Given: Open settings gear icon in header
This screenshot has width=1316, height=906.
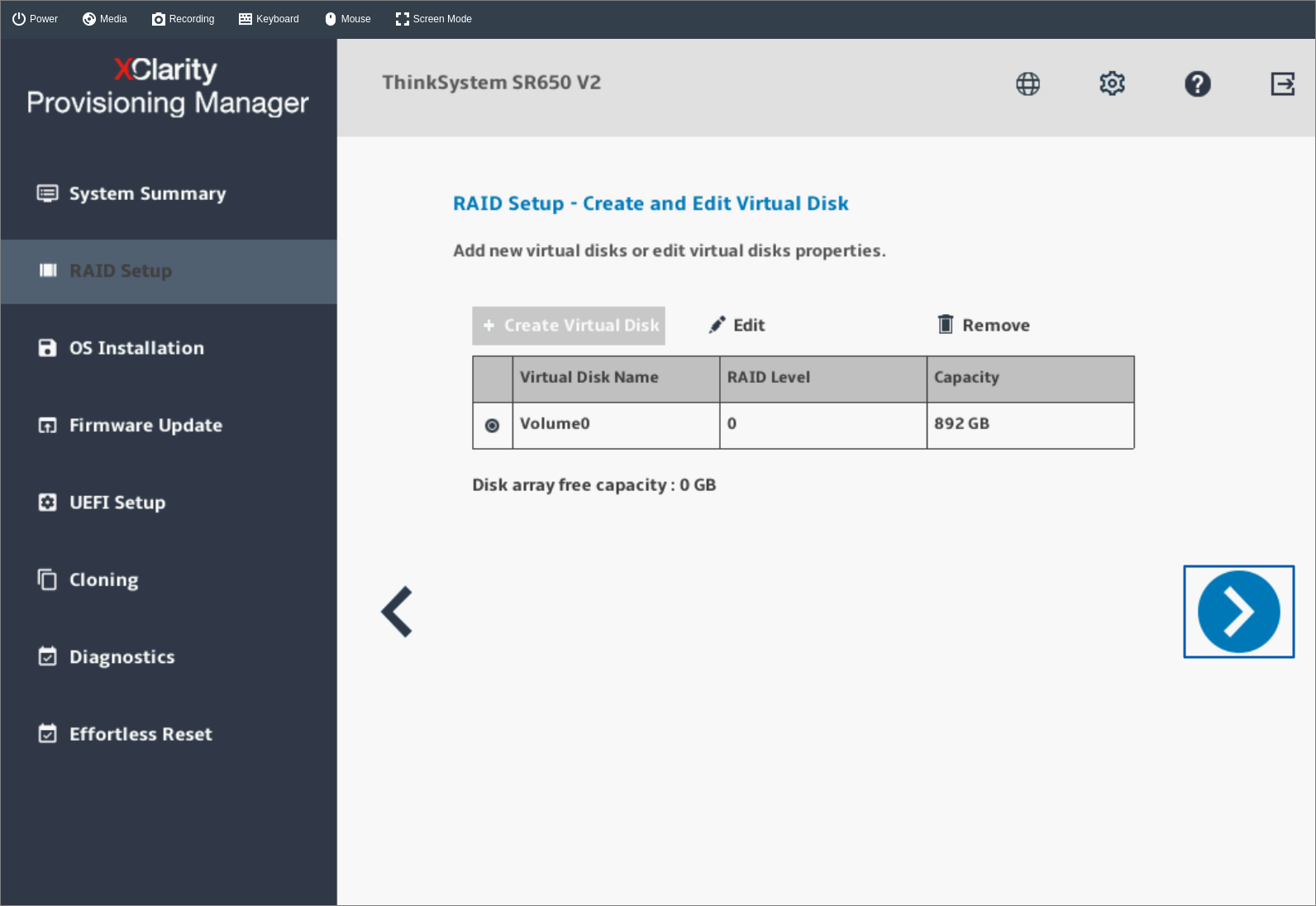Looking at the screenshot, I should 1112,83.
